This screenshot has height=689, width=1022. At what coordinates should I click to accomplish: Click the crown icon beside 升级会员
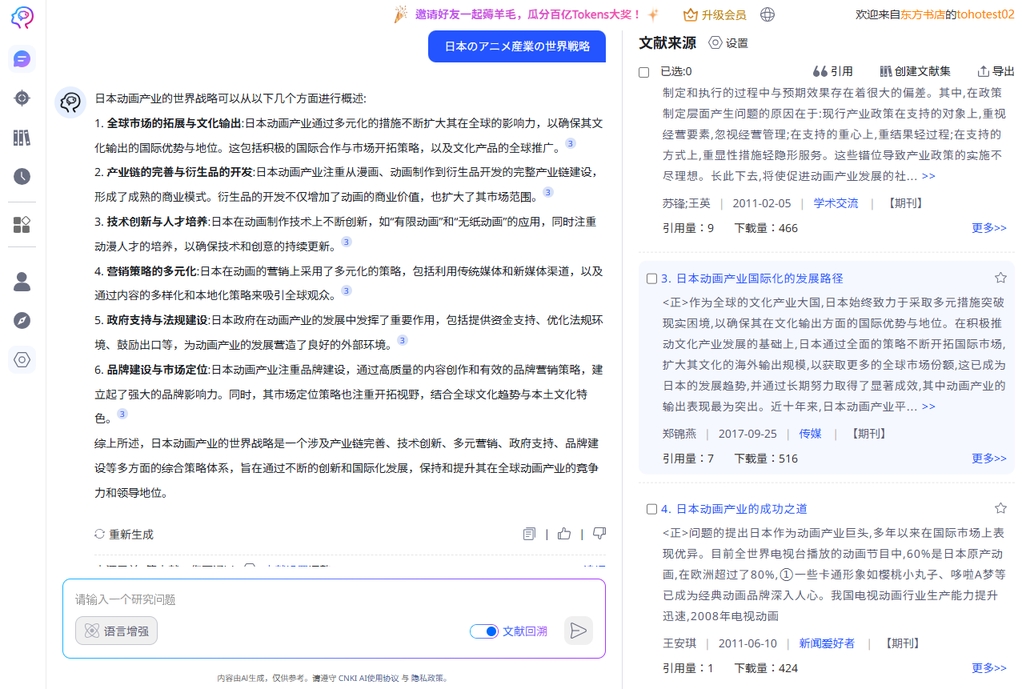(x=690, y=14)
